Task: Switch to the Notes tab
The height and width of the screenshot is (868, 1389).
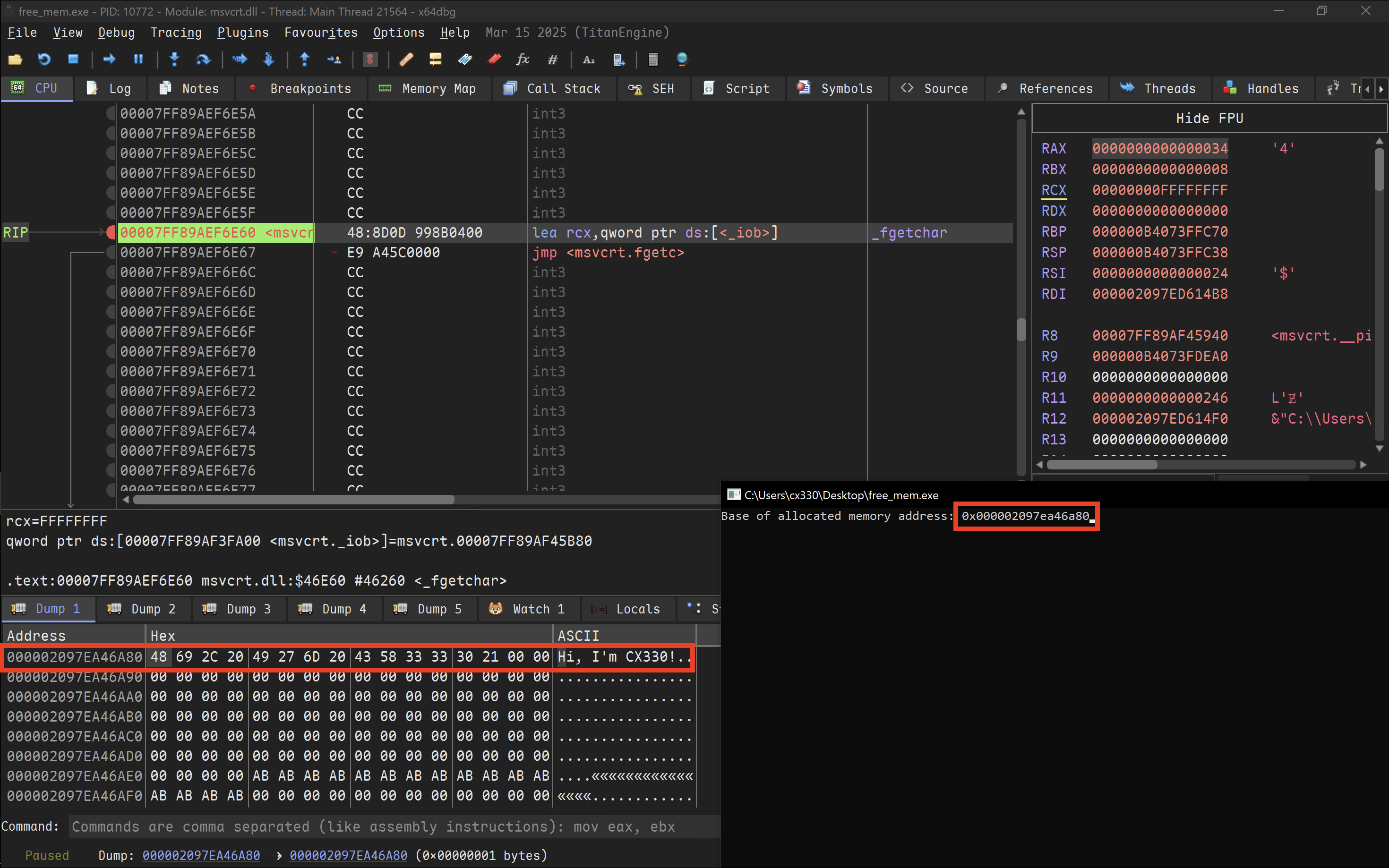Action: tap(191, 88)
